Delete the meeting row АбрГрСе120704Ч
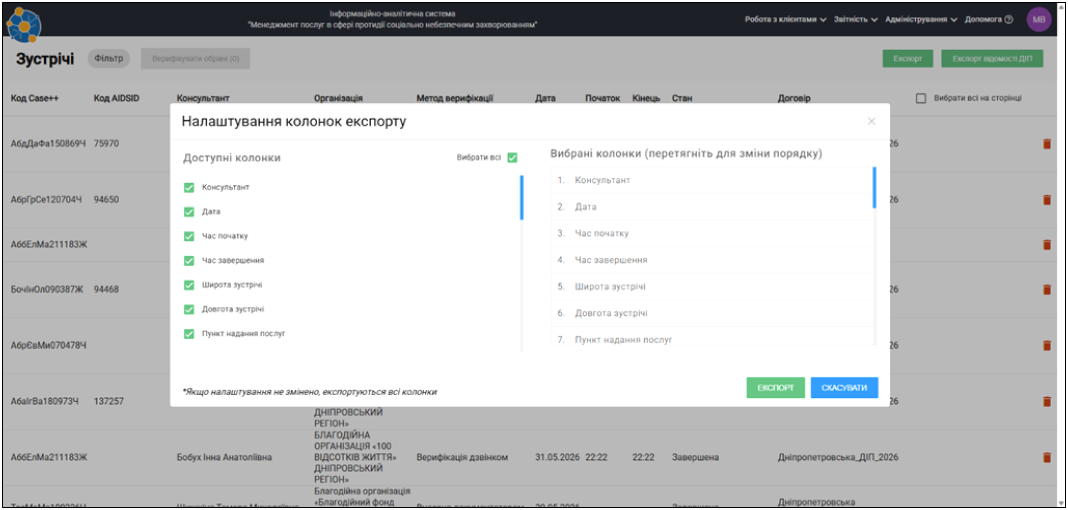1068x510 pixels. click(1047, 200)
